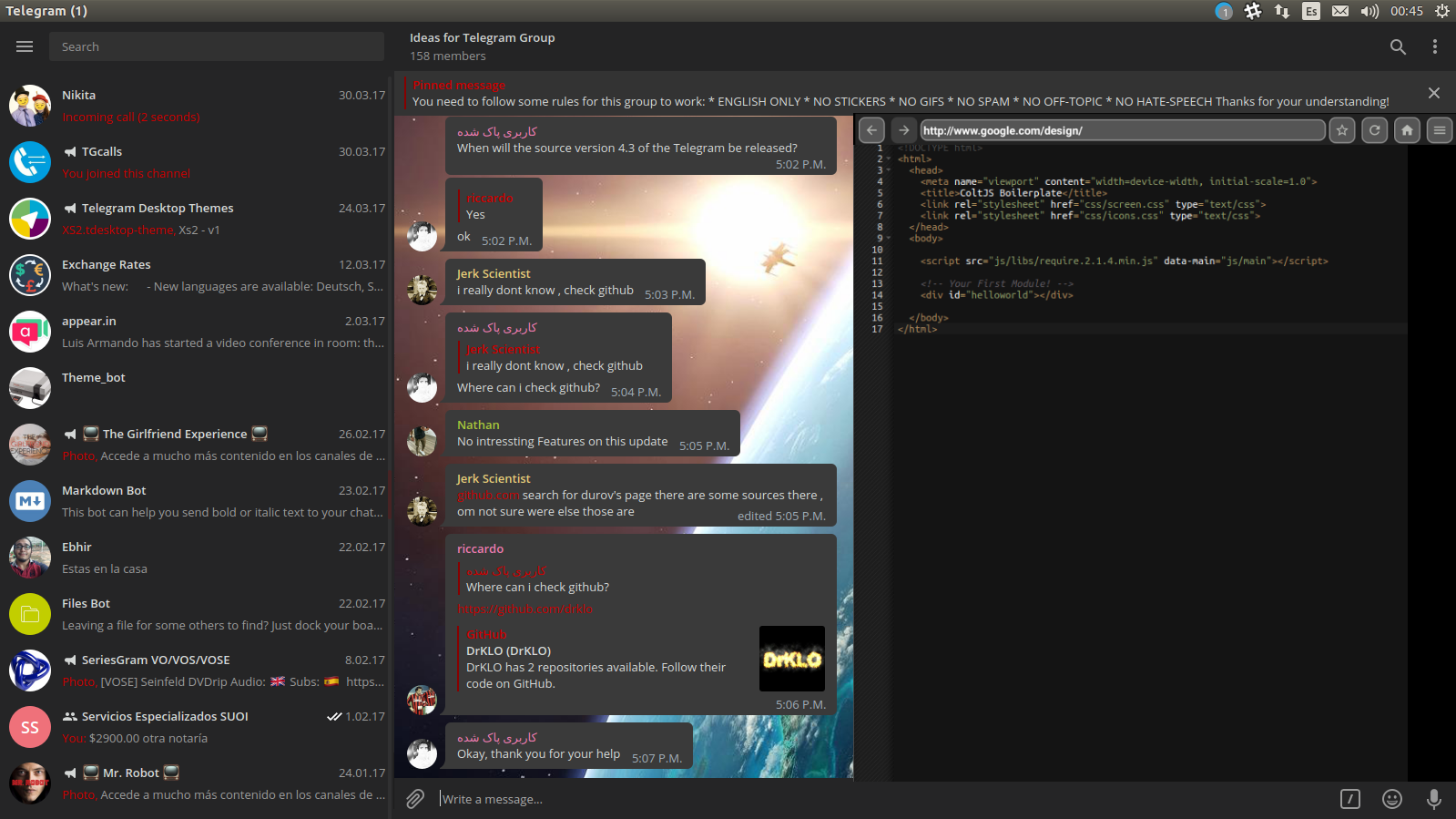Focus the Search field in chat list
1456x819 pixels.
coord(217,46)
